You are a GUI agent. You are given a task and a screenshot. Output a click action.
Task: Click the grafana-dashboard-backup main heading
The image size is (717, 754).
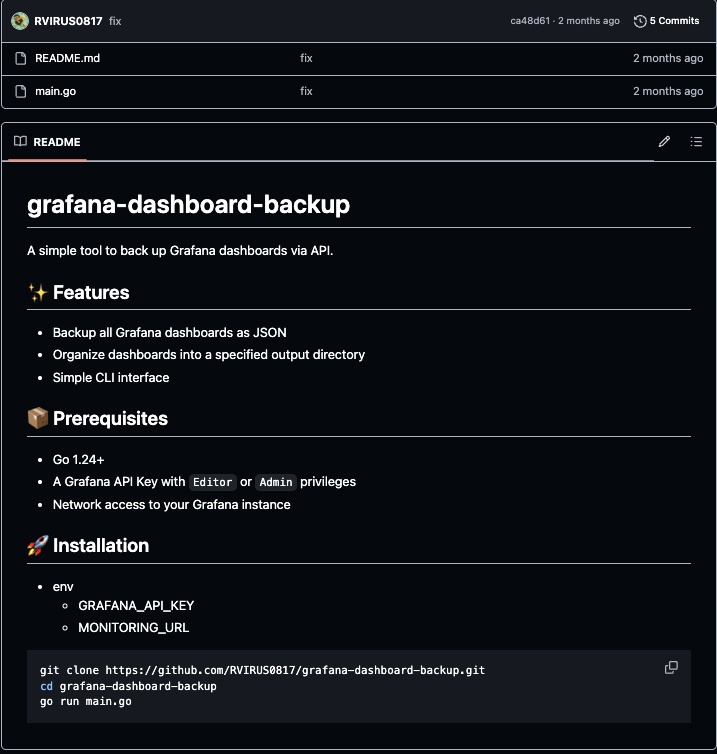click(188, 205)
